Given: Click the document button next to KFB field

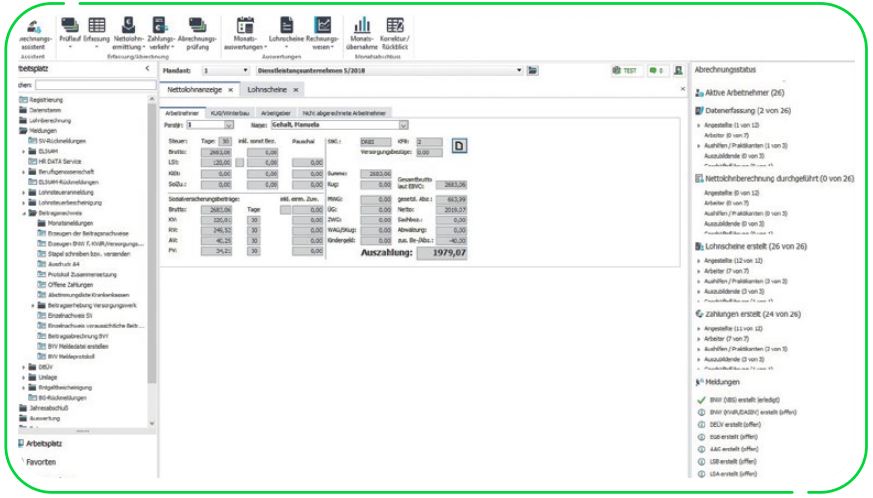Looking at the screenshot, I should [461, 147].
